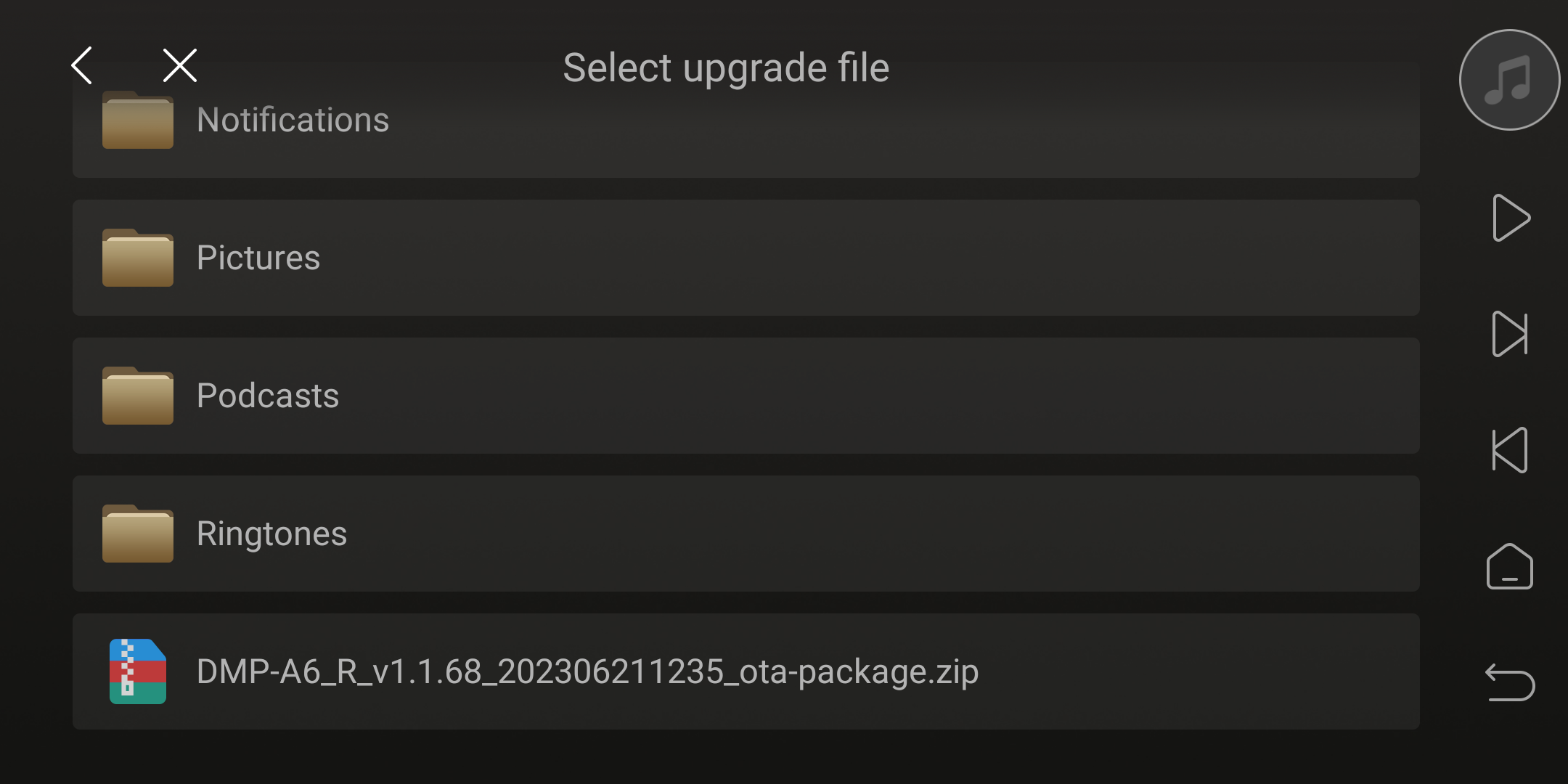
Task: Click the Podcasts folder icon
Action: pyautogui.click(x=138, y=396)
